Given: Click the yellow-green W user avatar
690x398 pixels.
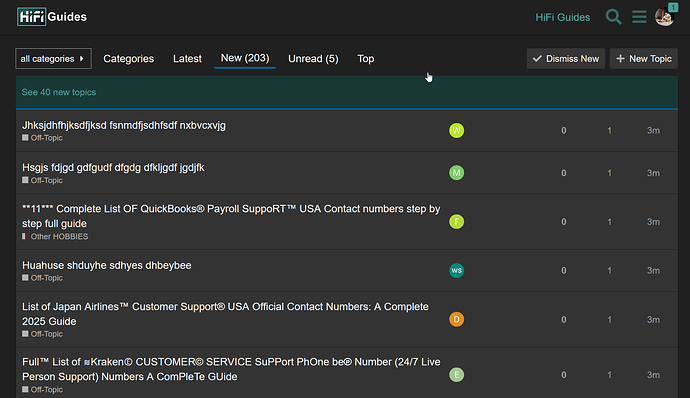Looking at the screenshot, I should 456,131.
